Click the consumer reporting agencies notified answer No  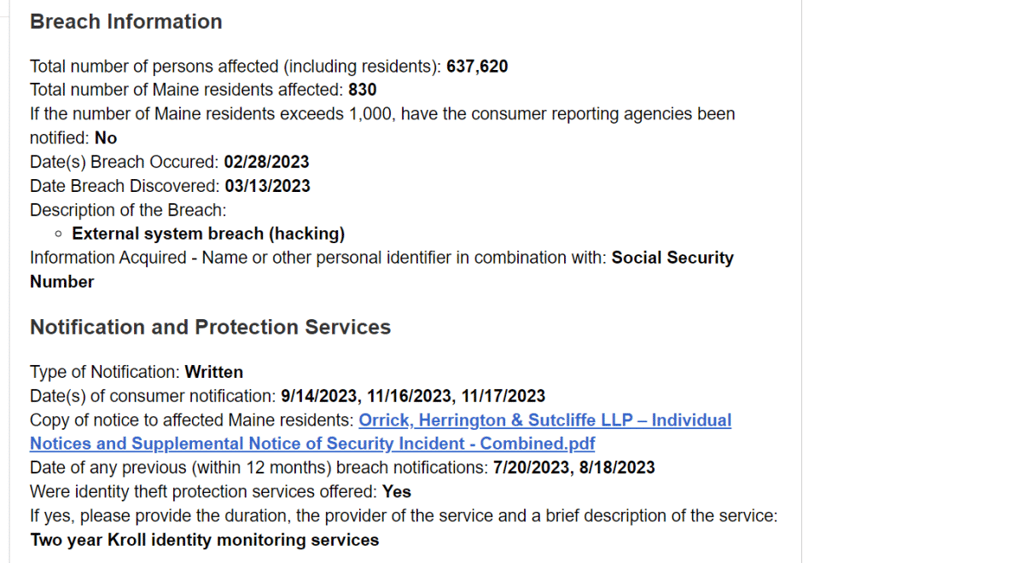pyautogui.click(x=106, y=138)
